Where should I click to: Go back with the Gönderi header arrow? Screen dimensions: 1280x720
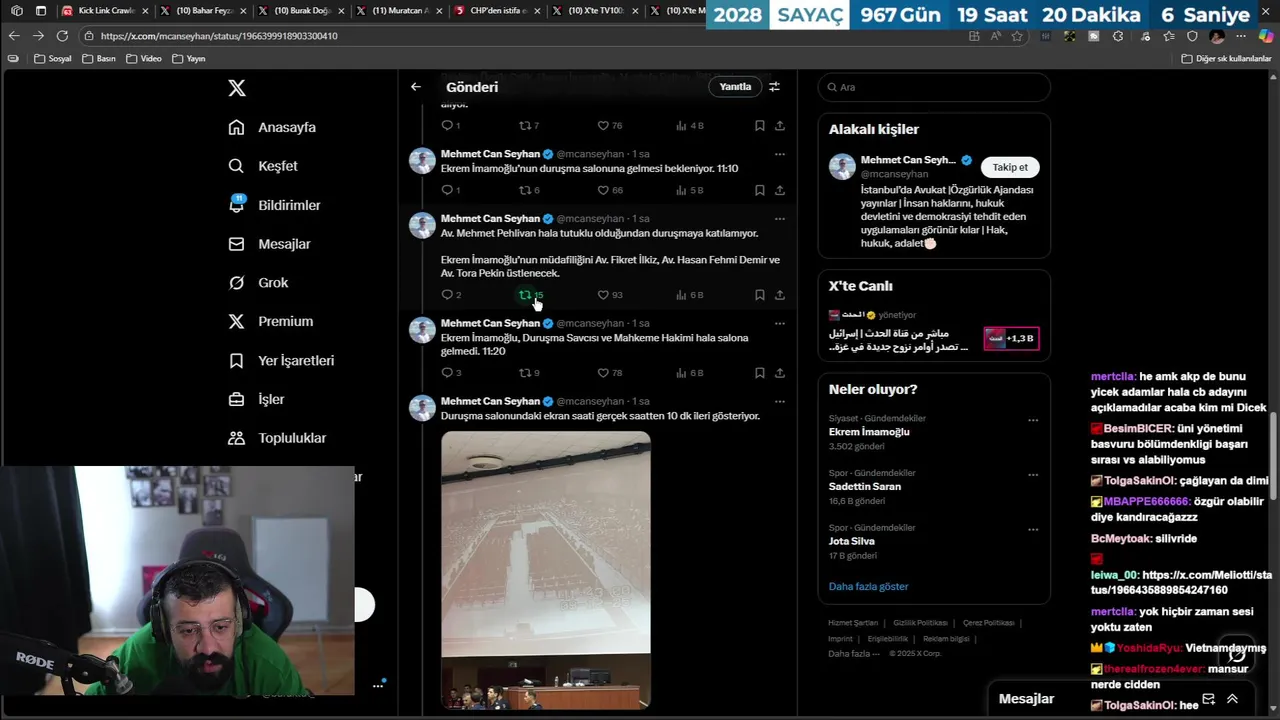click(416, 87)
